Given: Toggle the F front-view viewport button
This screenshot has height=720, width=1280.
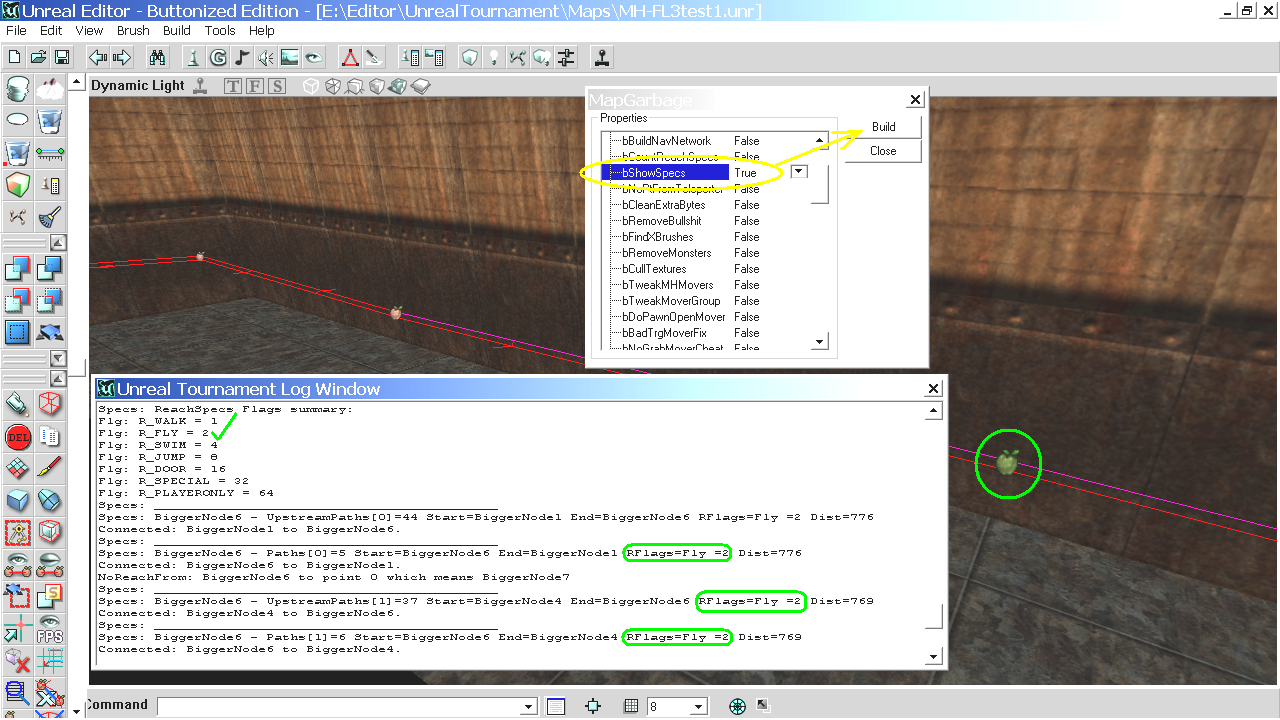Looking at the screenshot, I should point(255,86).
